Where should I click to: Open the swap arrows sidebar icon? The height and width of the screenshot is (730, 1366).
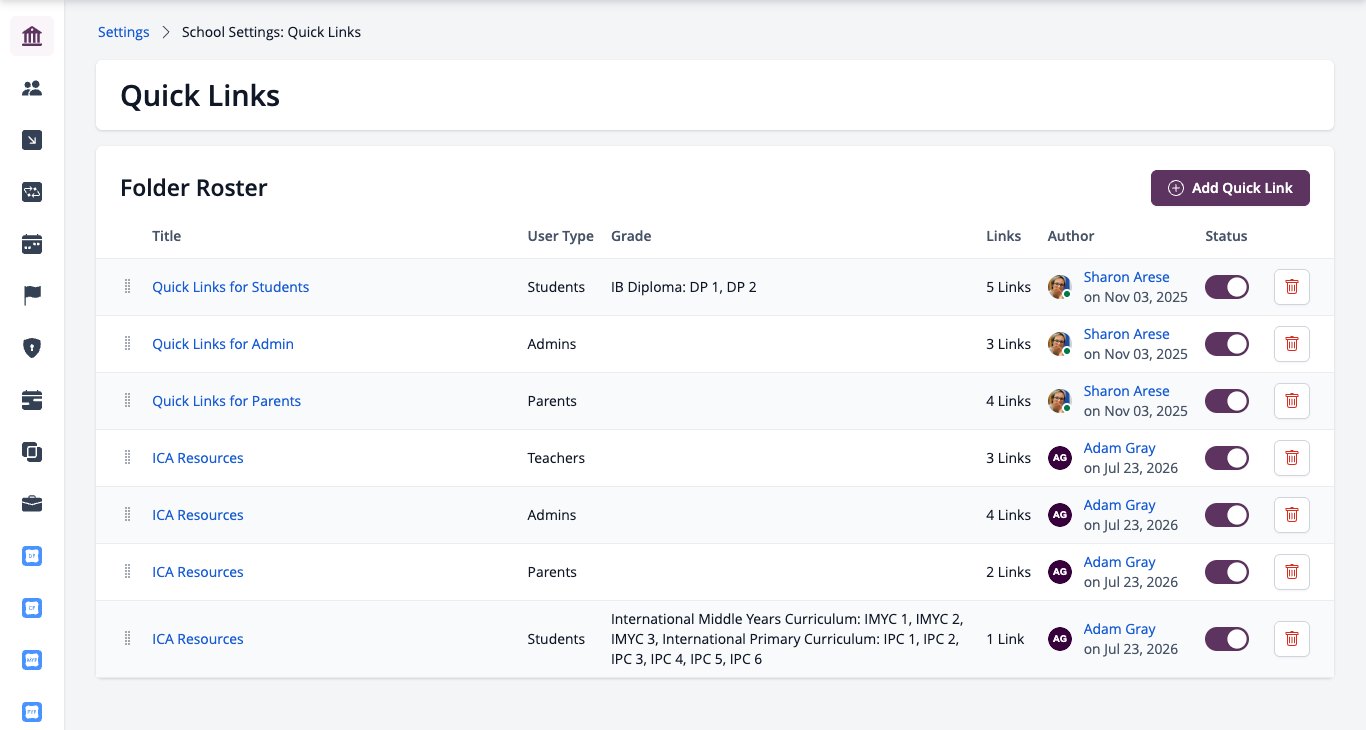pos(32,193)
